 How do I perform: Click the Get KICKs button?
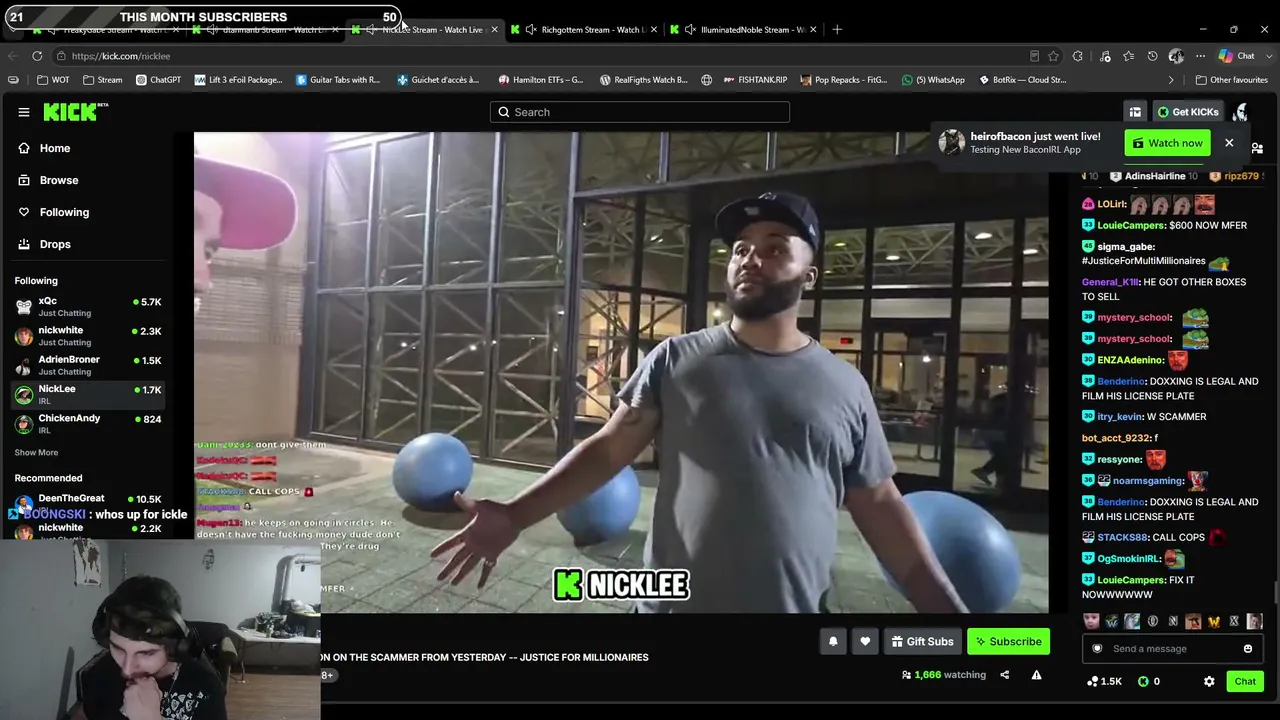(x=1188, y=112)
